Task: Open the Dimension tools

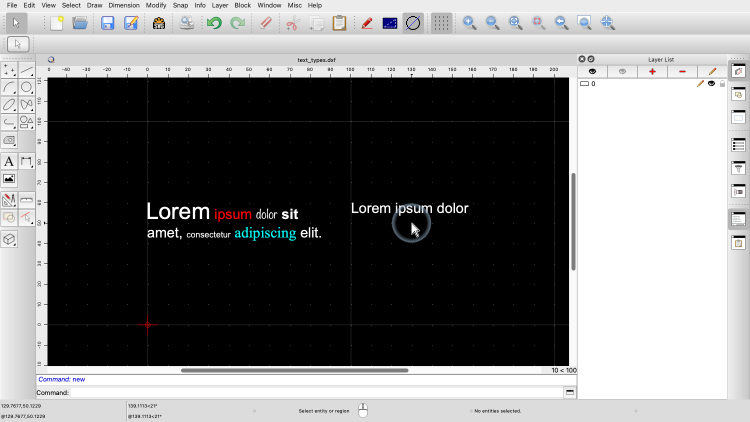Action: [26, 161]
